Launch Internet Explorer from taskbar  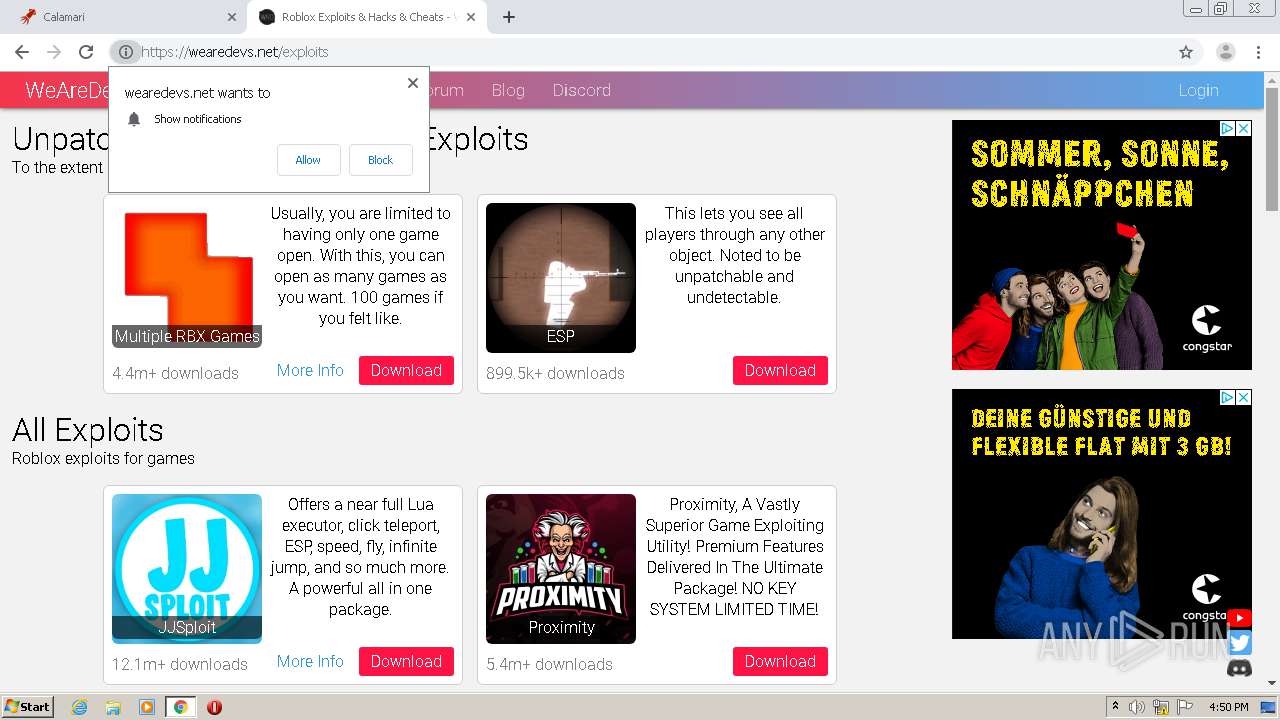coord(79,707)
